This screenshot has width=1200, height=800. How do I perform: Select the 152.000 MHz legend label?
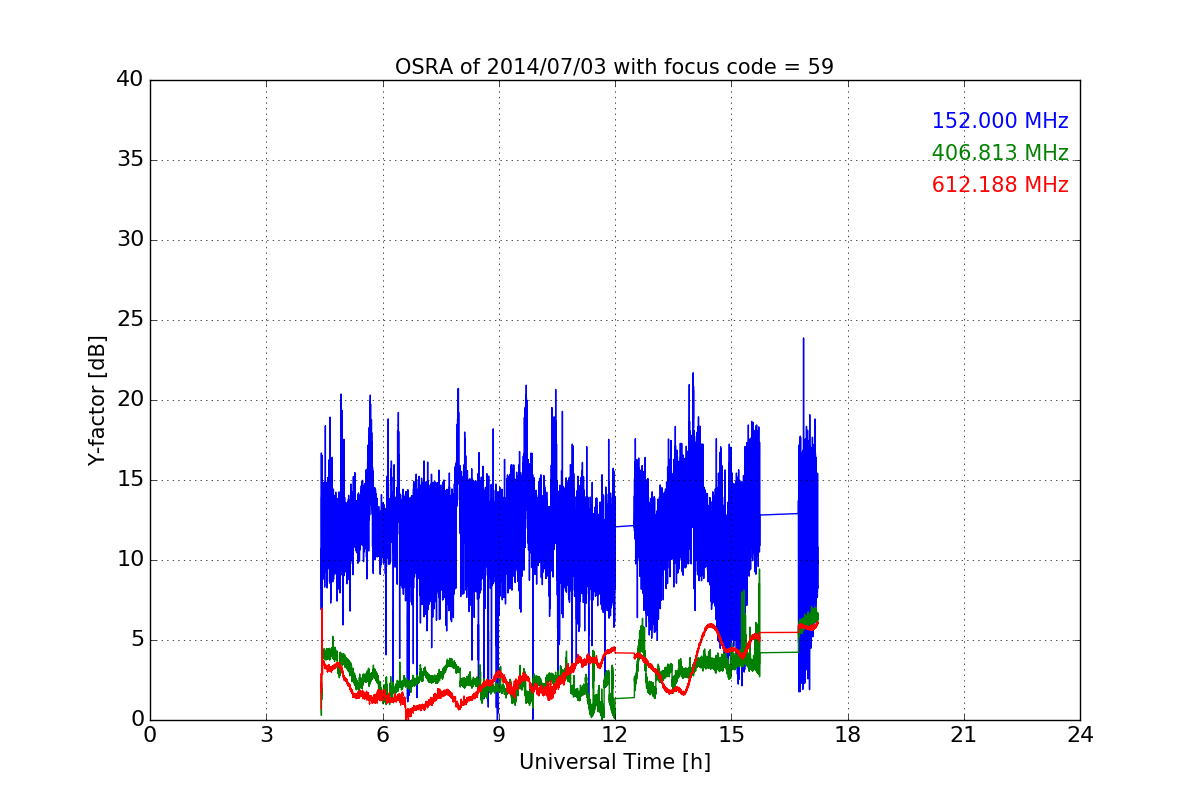click(x=1000, y=121)
